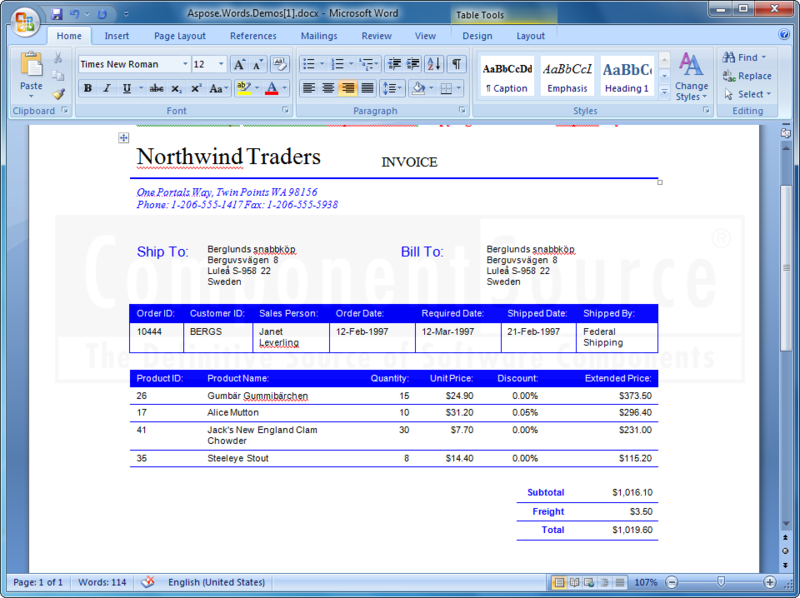This screenshot has width=800, height=598.
Task: Click the vertical scrollbar thumb
Action: (x=786, y=268)
